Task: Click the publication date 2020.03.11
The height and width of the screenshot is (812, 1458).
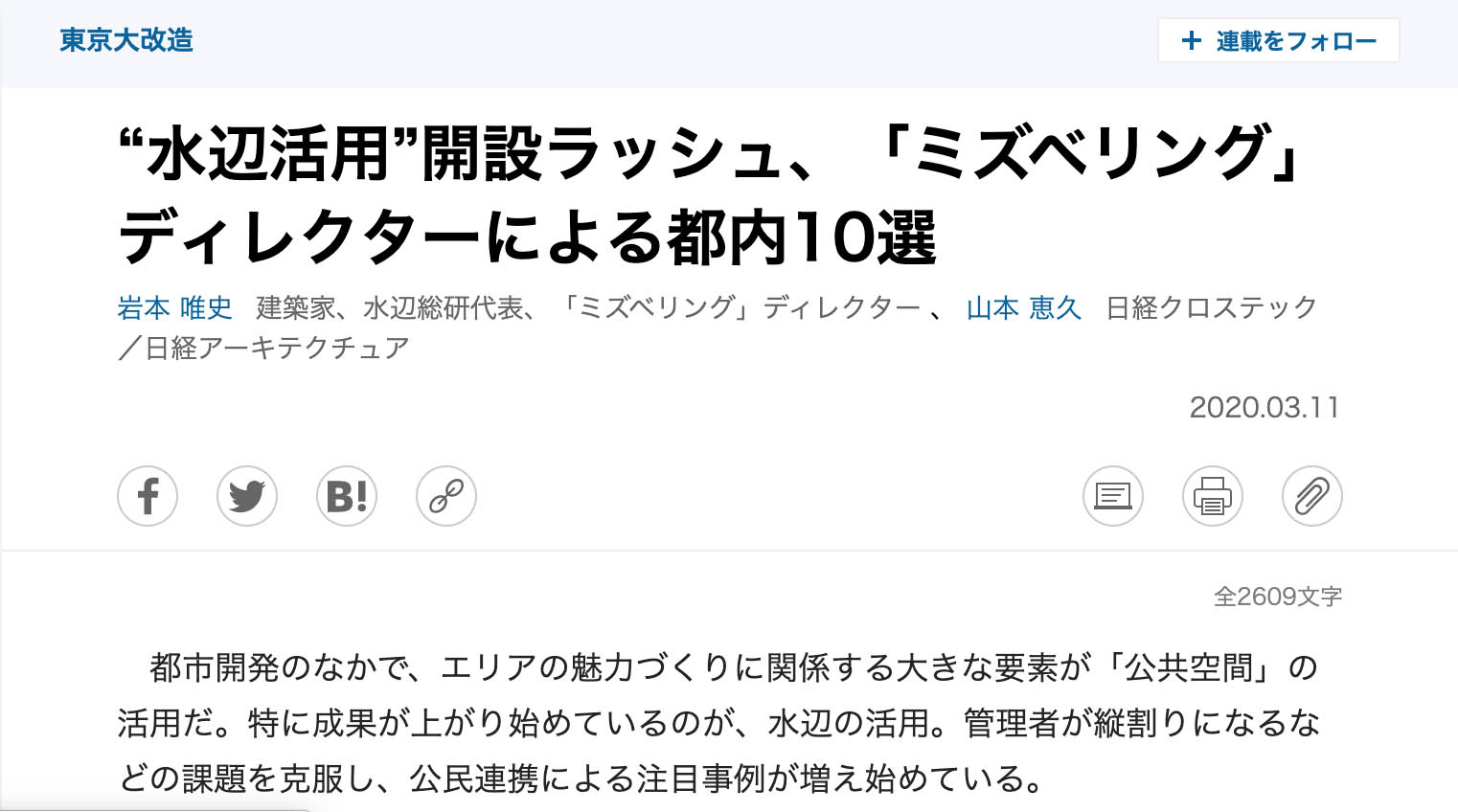Action: point(1264,407)
